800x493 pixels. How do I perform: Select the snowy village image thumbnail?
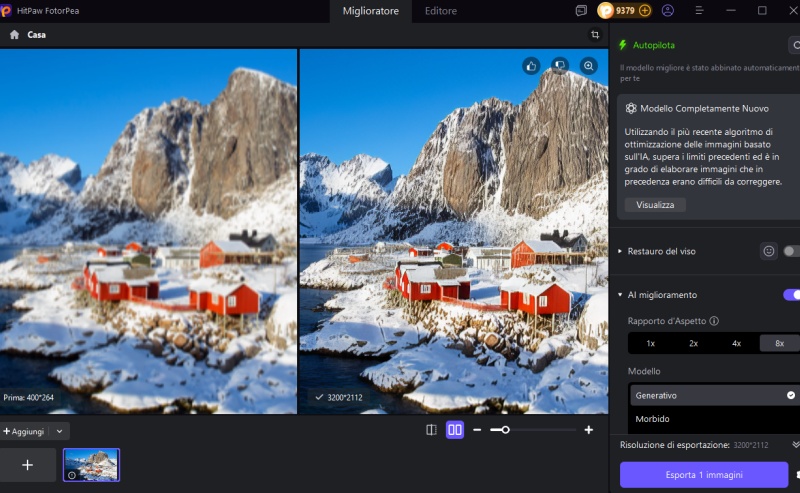point(91,465)
